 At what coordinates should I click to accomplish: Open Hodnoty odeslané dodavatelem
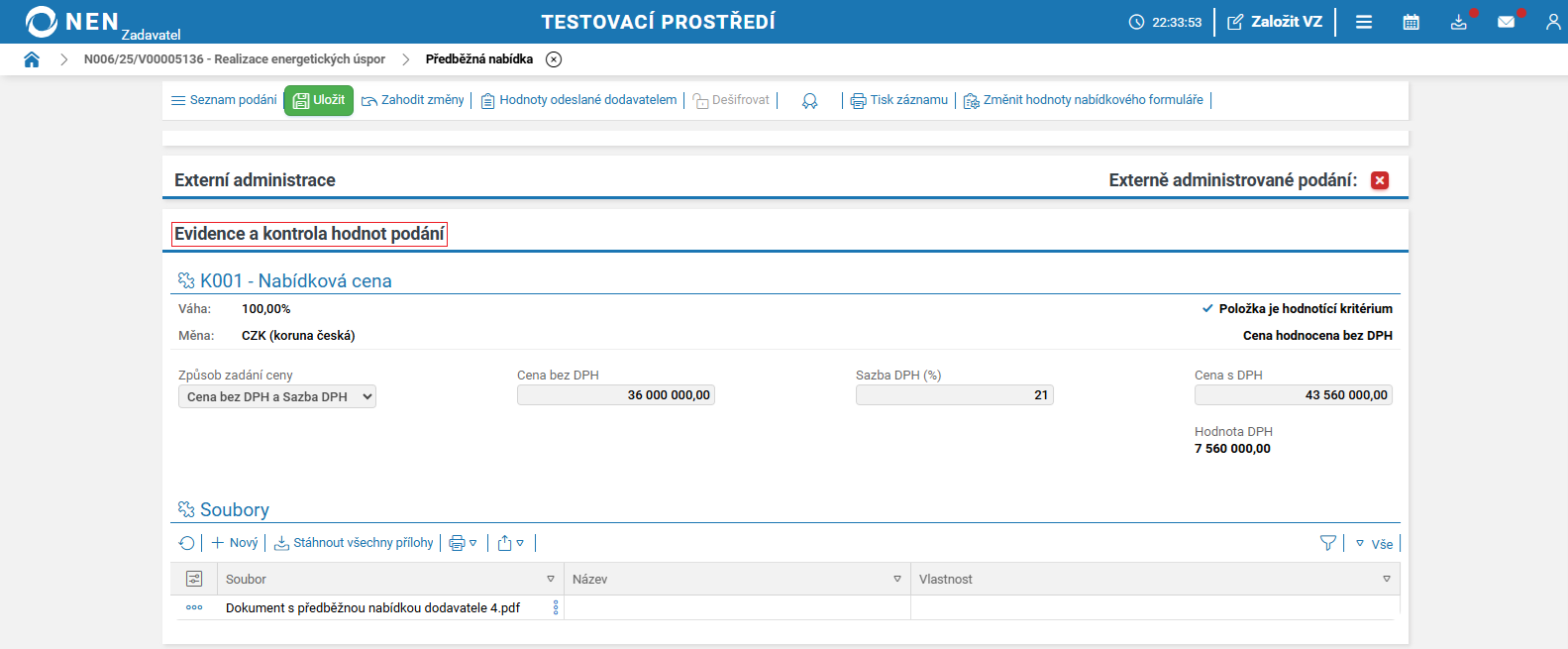(x=578, y=100)
